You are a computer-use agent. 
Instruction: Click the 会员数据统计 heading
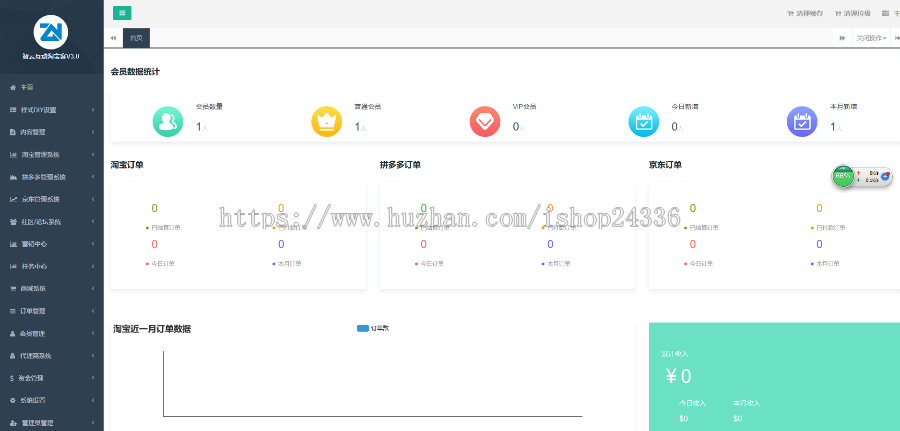(135, 72)
